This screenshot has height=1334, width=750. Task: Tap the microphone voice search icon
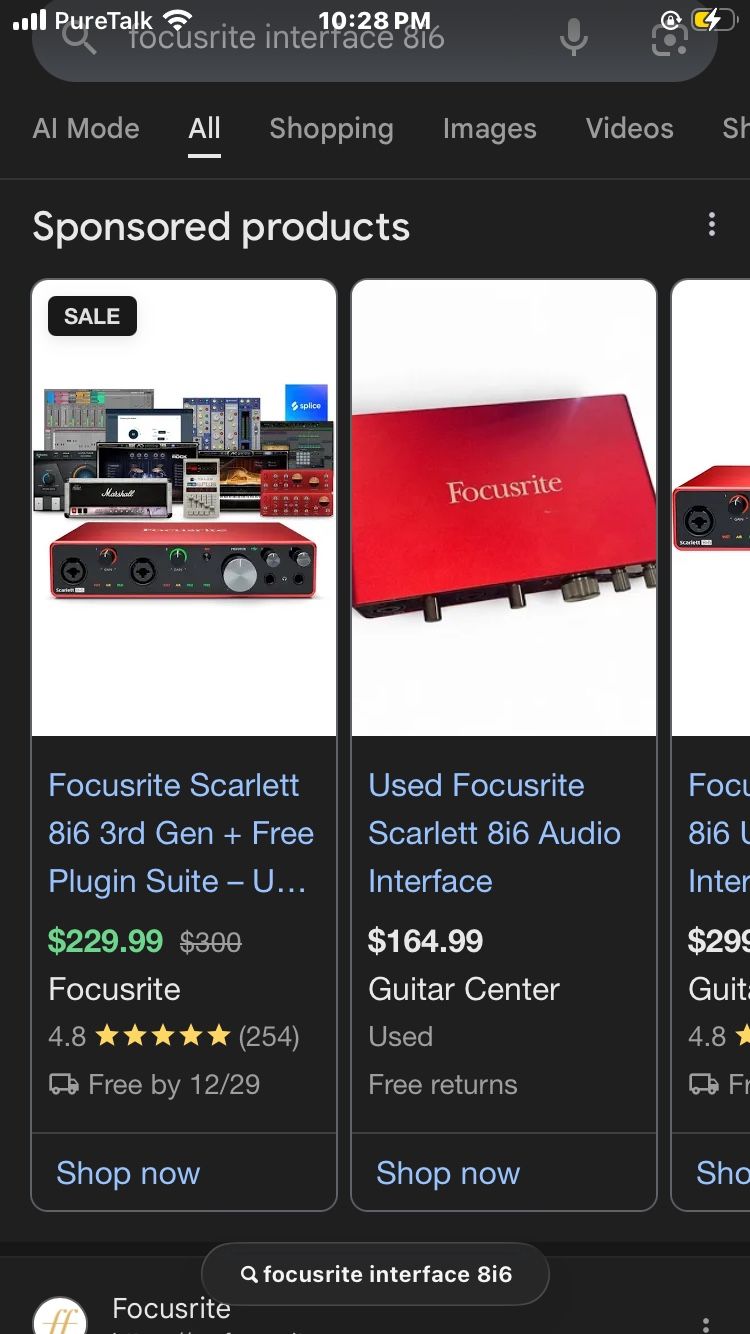573,38
